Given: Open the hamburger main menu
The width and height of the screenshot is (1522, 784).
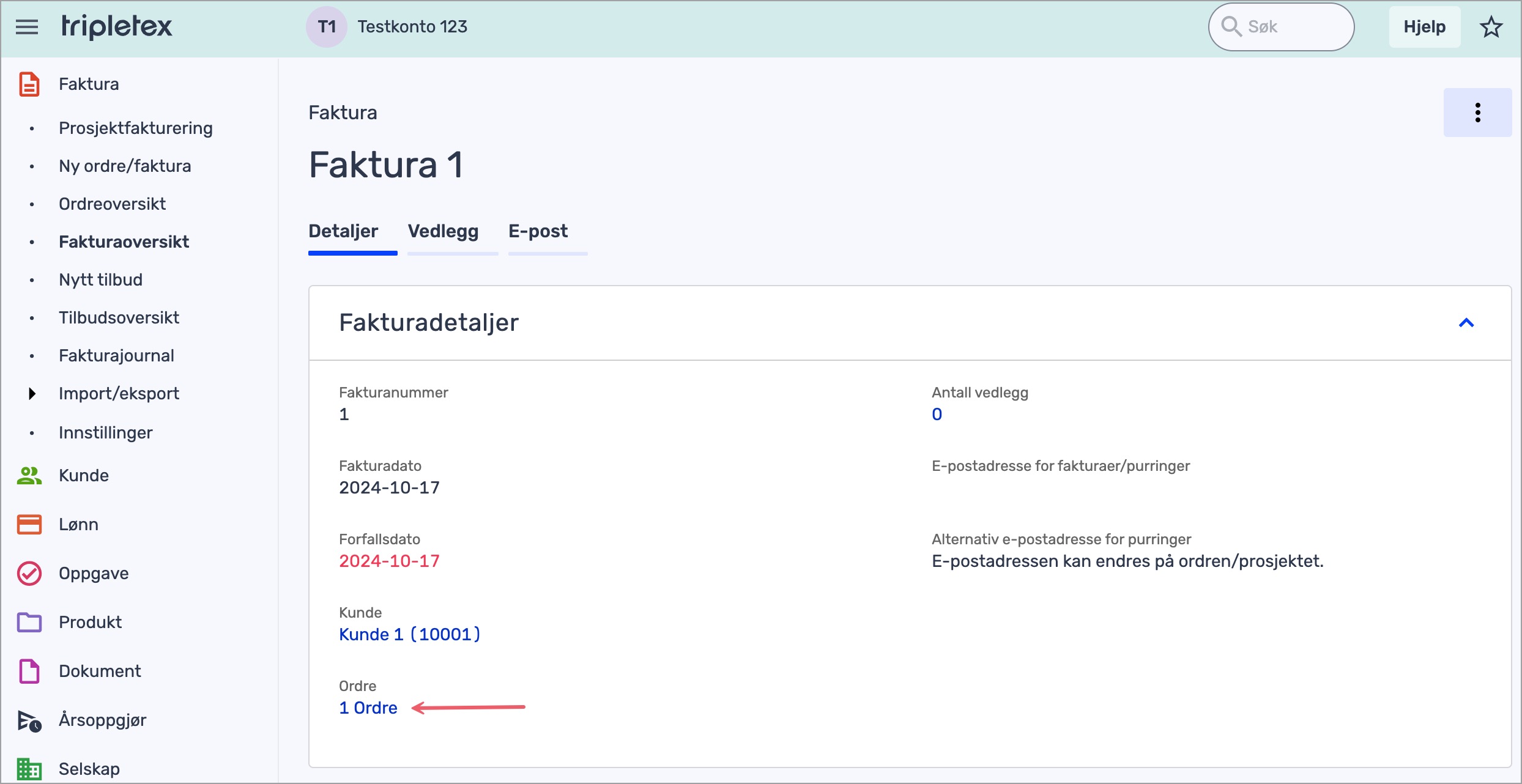Looking at the screenshot, I should coord(27,27).
